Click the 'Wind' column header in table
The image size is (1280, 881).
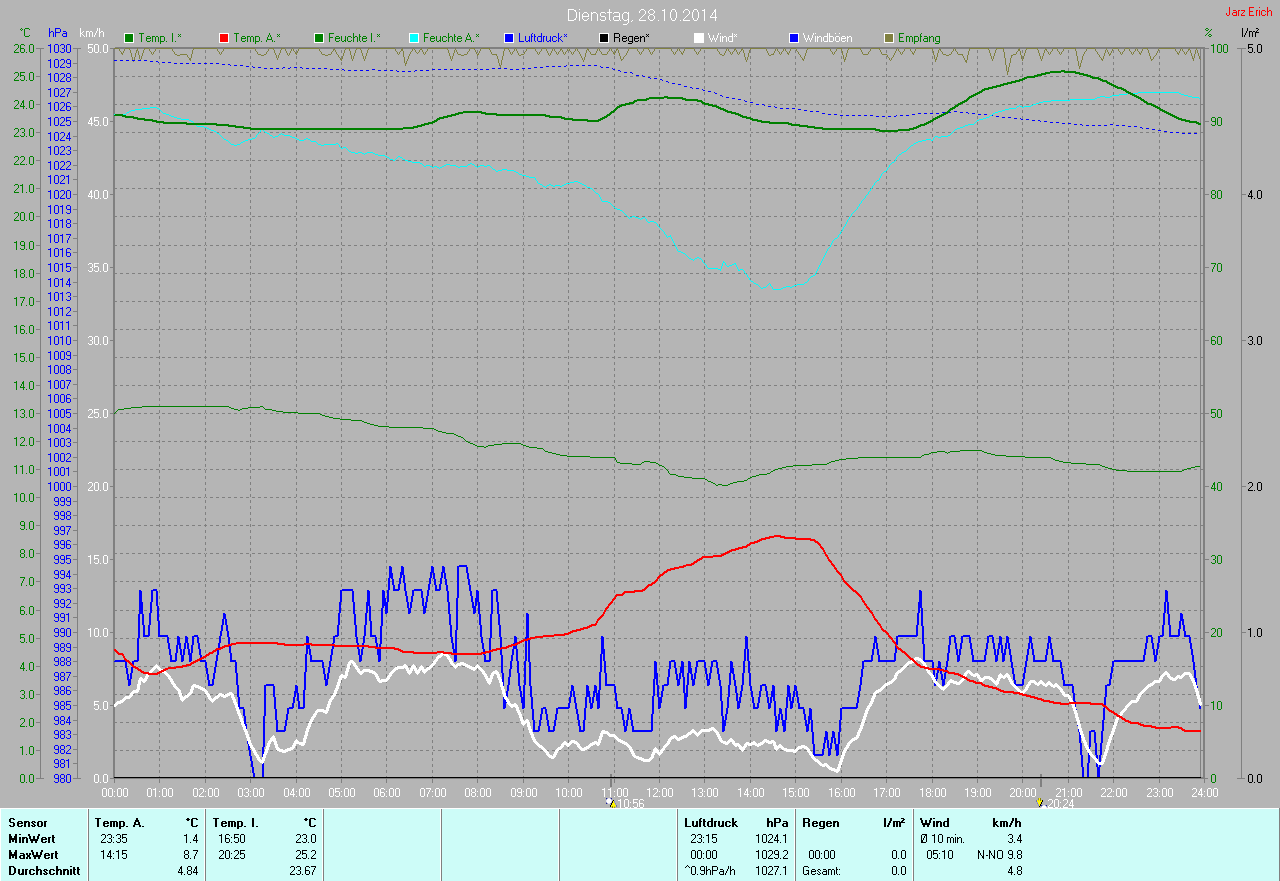934,823
